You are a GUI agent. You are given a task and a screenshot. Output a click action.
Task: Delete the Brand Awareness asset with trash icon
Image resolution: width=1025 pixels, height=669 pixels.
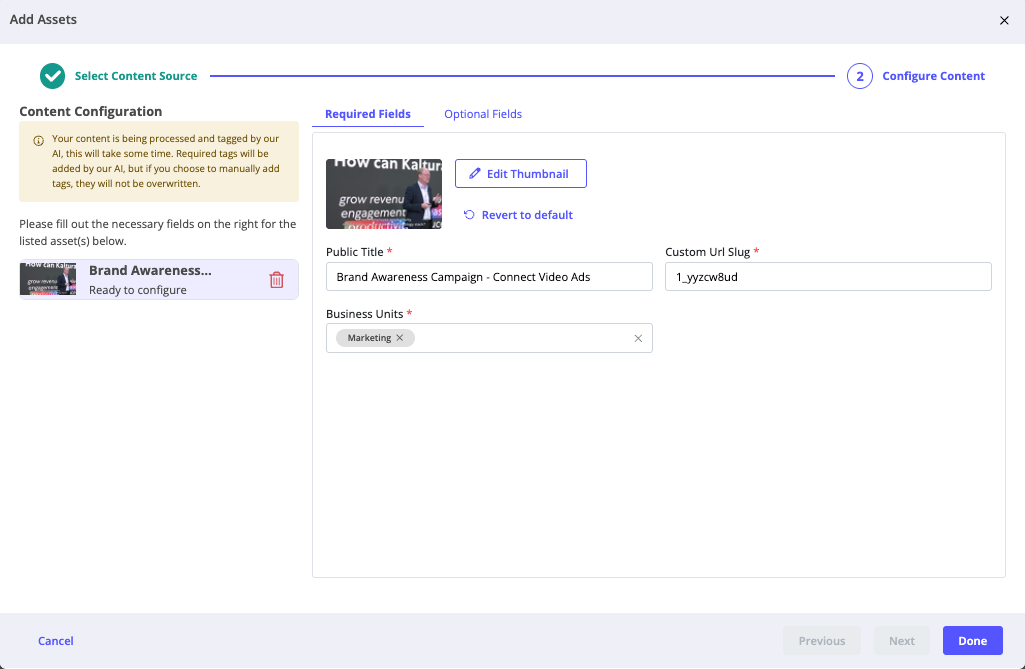click(x=277, y=280)
